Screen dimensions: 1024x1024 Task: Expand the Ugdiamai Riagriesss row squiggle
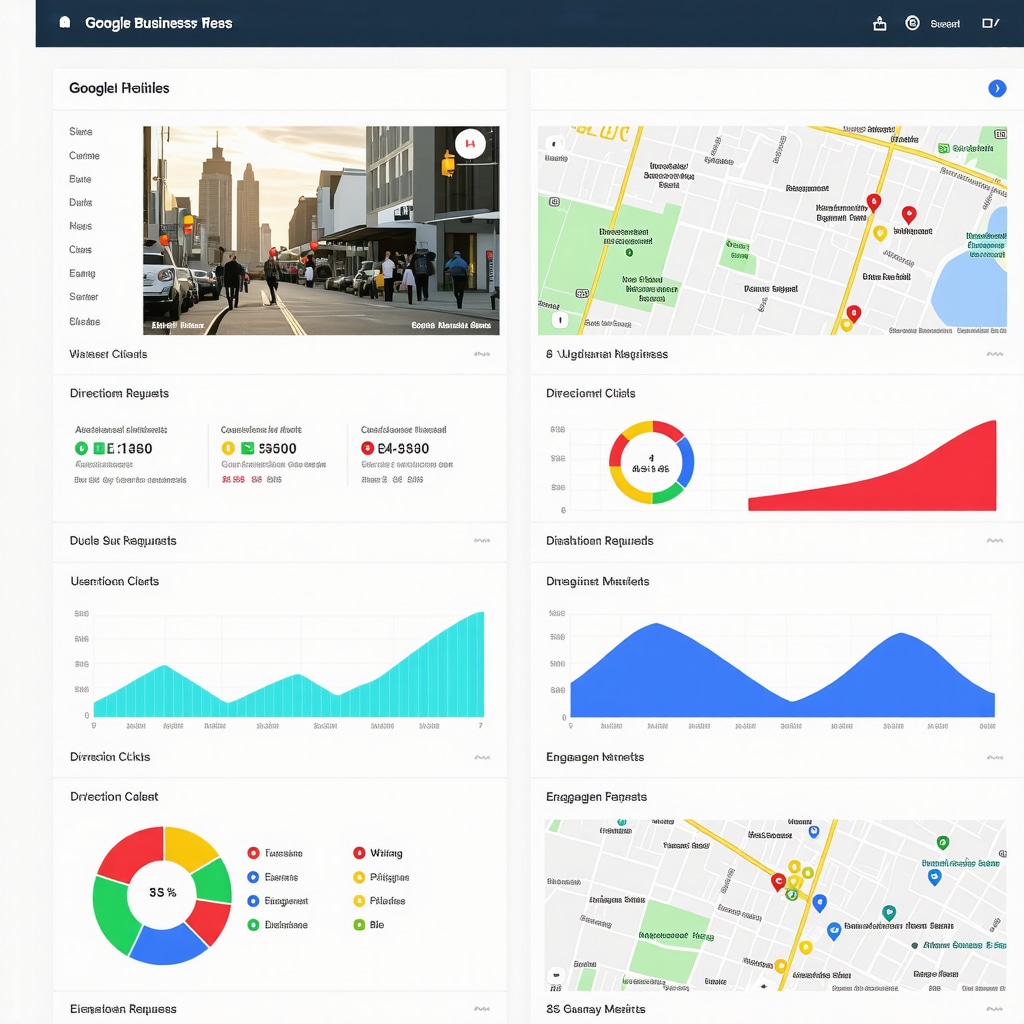tap(995, 354)
